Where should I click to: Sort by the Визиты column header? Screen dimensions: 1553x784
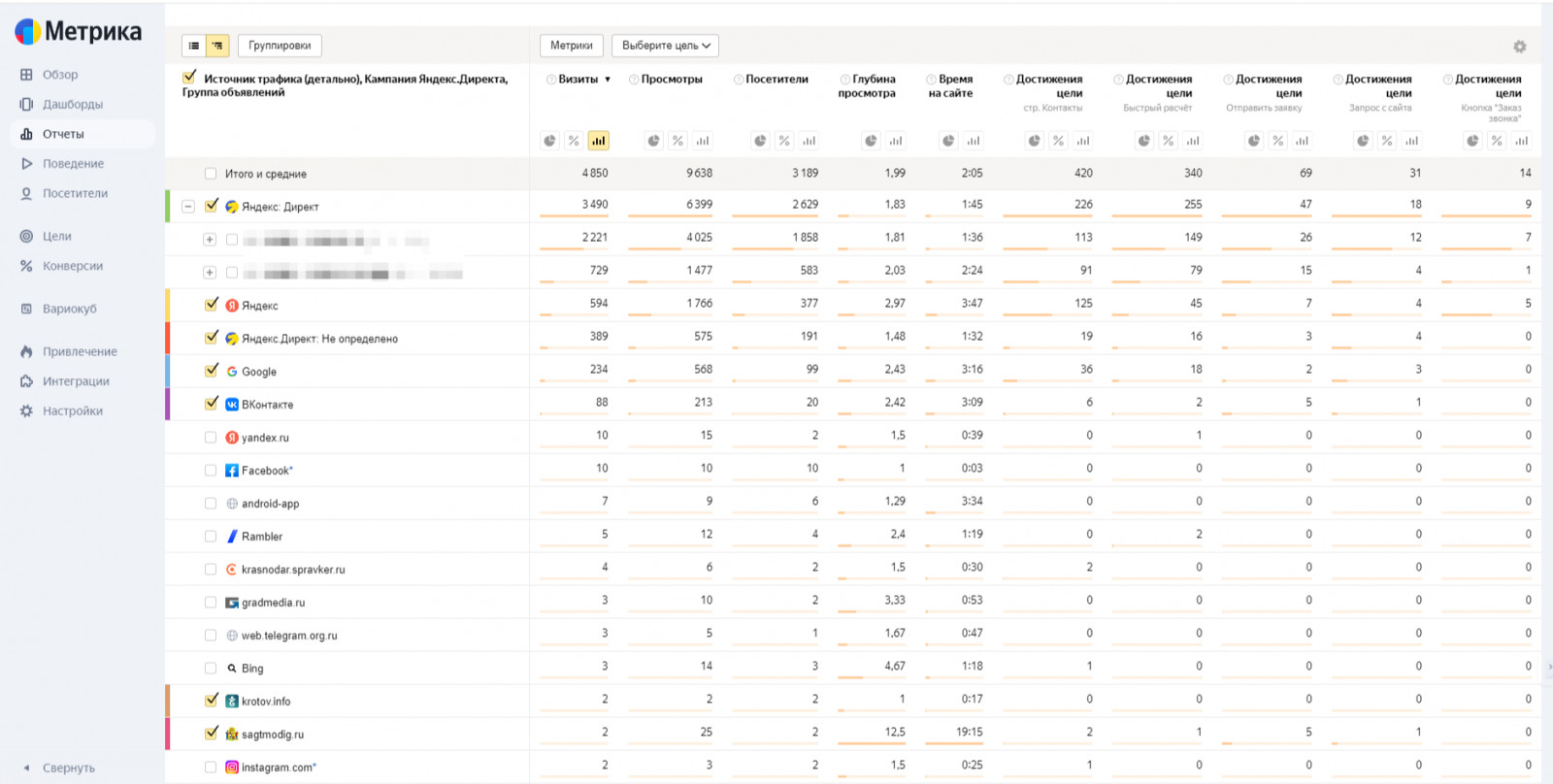click(x=578, y=80)
